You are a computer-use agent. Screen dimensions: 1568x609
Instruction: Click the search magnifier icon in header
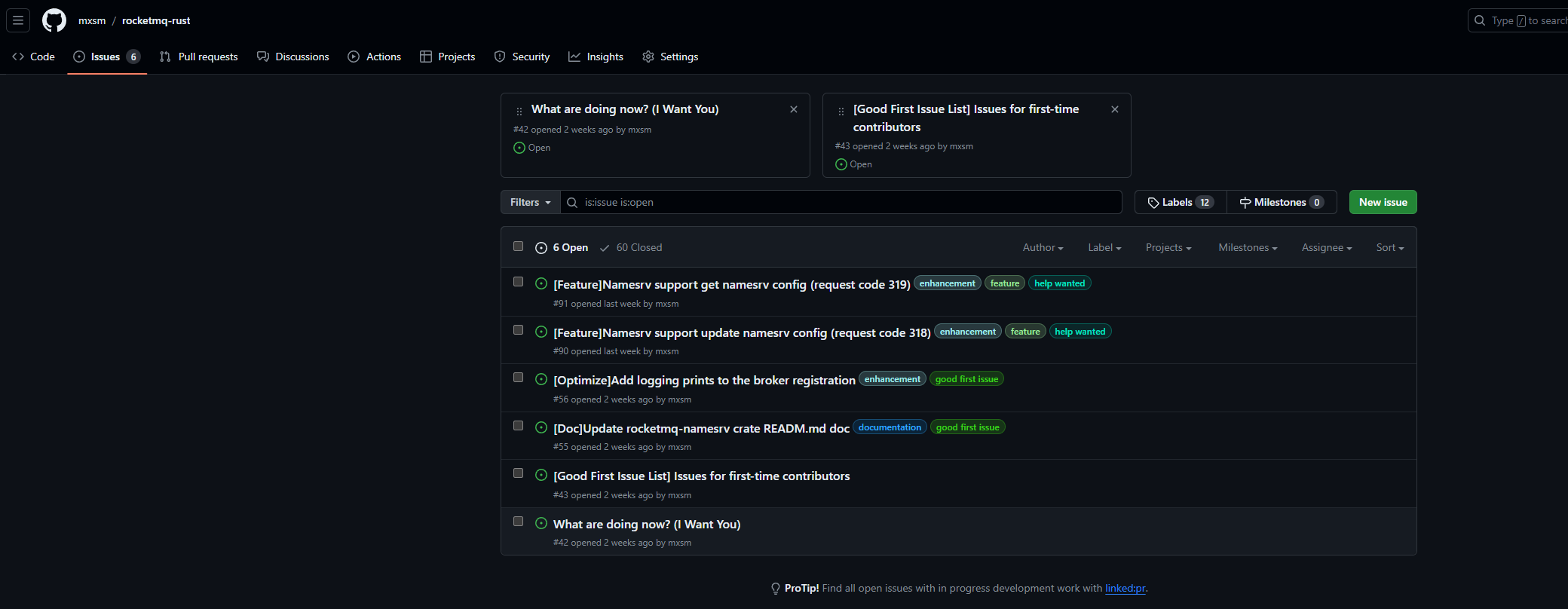tap(1480, 20)
